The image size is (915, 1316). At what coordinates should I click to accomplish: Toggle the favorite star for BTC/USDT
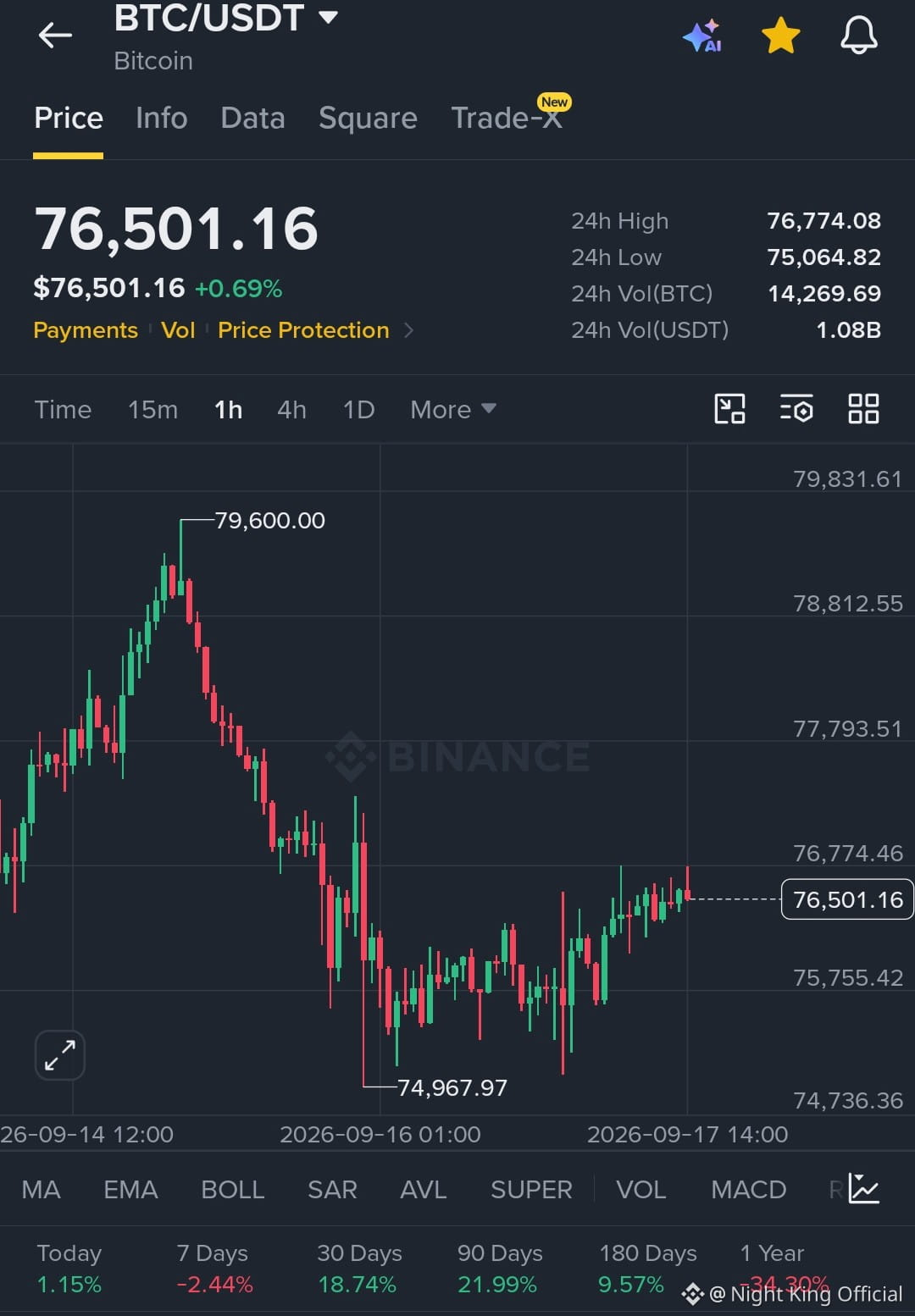780,36
